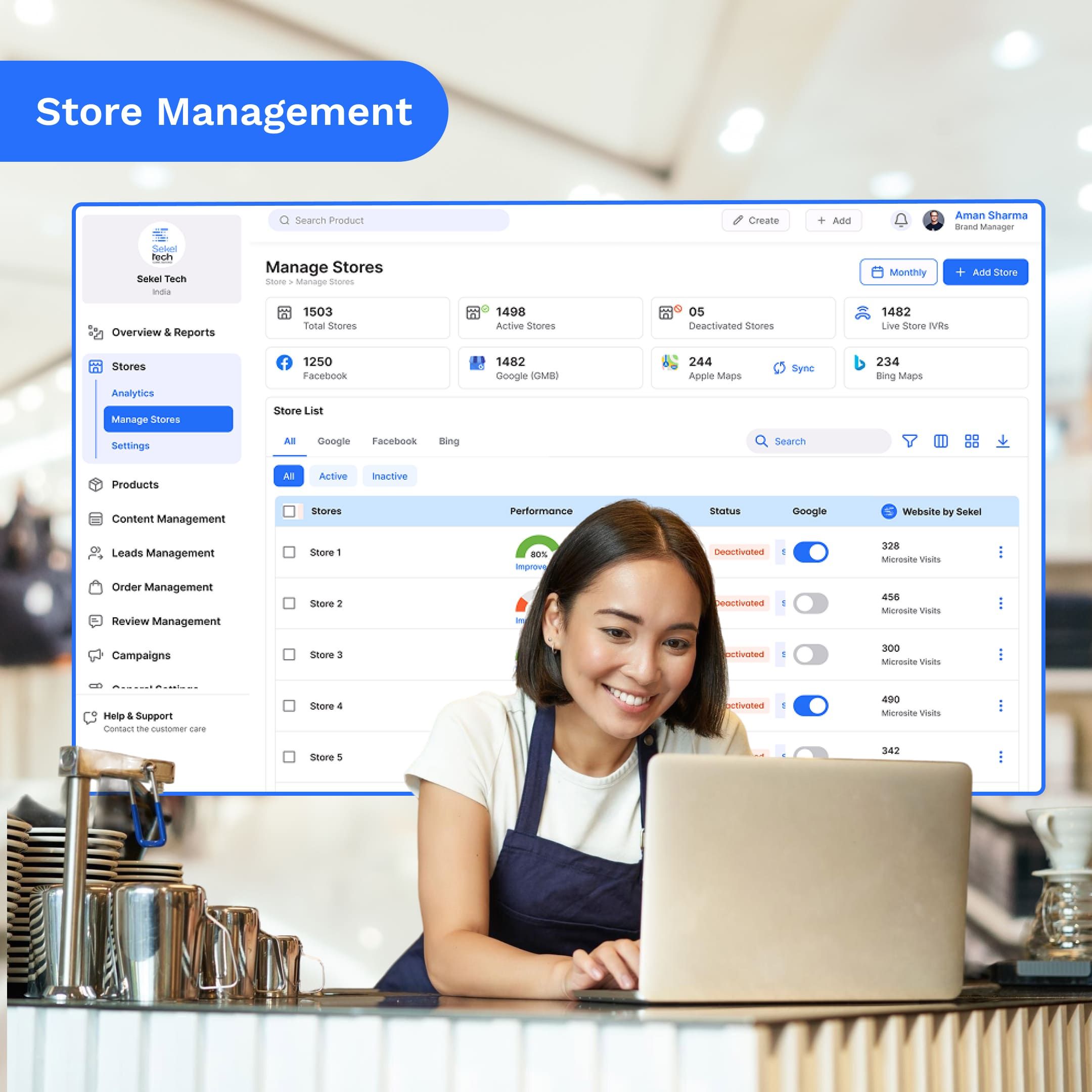Enable the Google toggle for Store 2

pos(810,603)
